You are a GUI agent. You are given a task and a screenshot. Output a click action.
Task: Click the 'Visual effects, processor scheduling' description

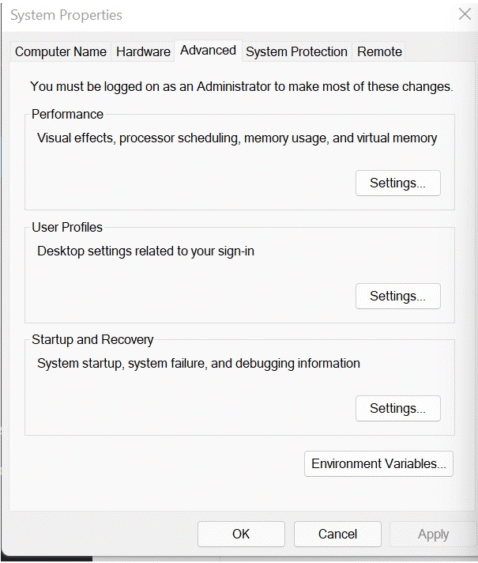(237, 138)
